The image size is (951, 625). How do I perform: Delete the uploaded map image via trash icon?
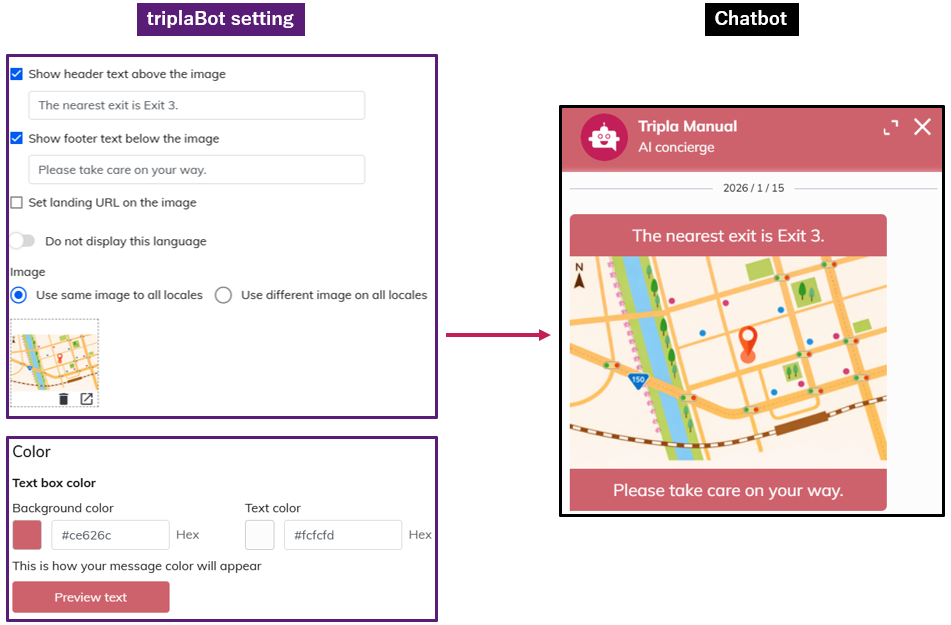click(x=64, y=399)
